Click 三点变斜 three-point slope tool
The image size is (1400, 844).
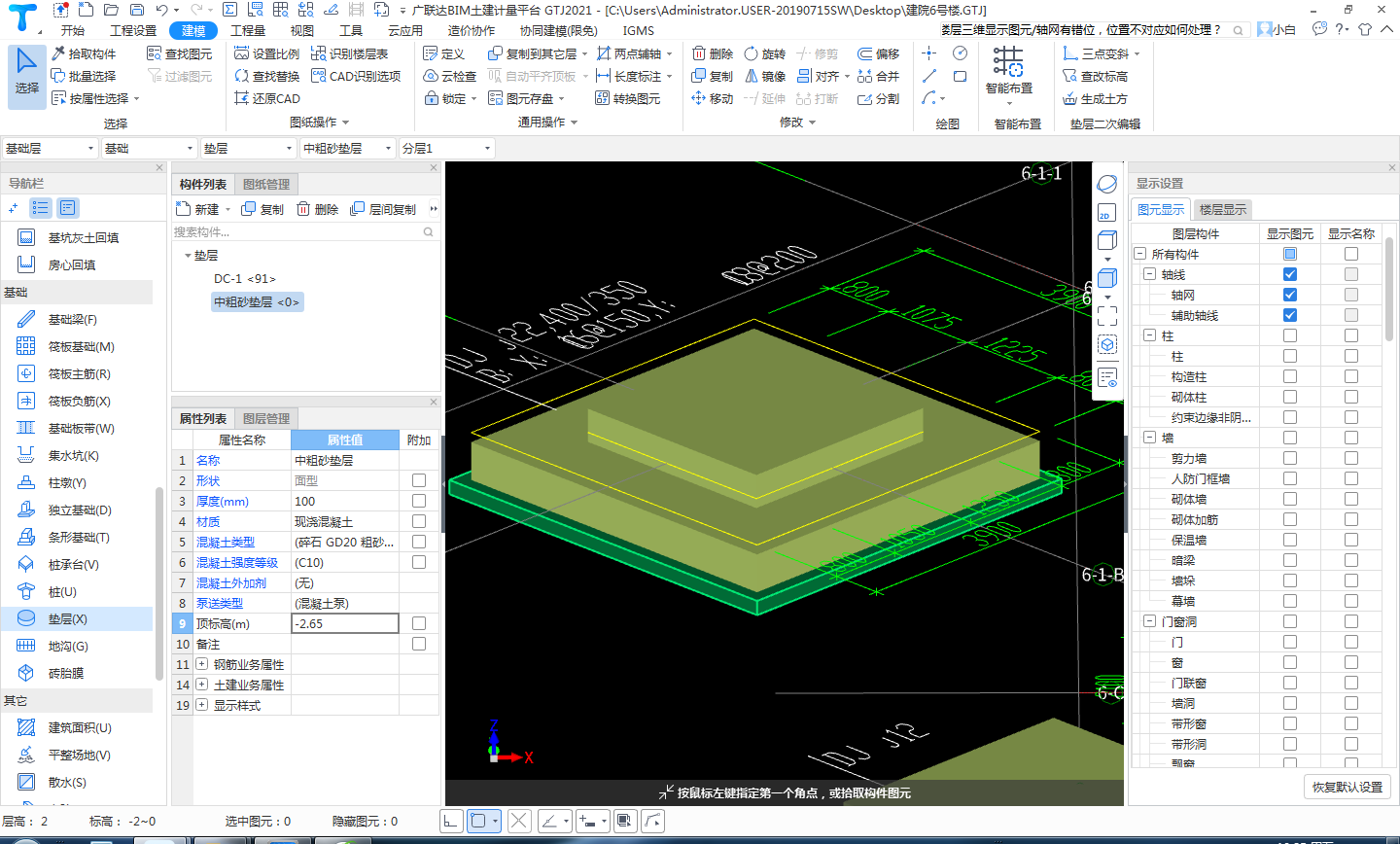[1101, 53]
